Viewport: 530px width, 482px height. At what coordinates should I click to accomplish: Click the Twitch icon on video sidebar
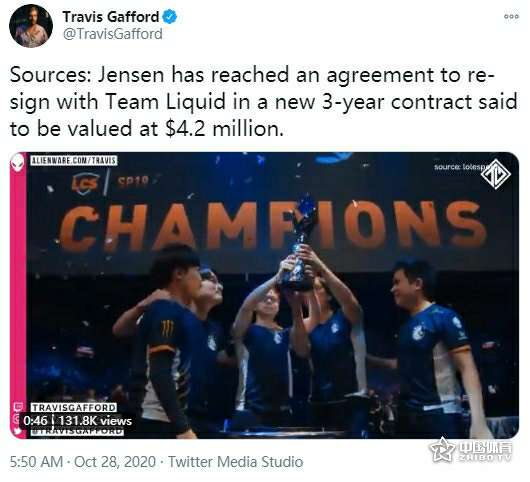tap(18, 407)
